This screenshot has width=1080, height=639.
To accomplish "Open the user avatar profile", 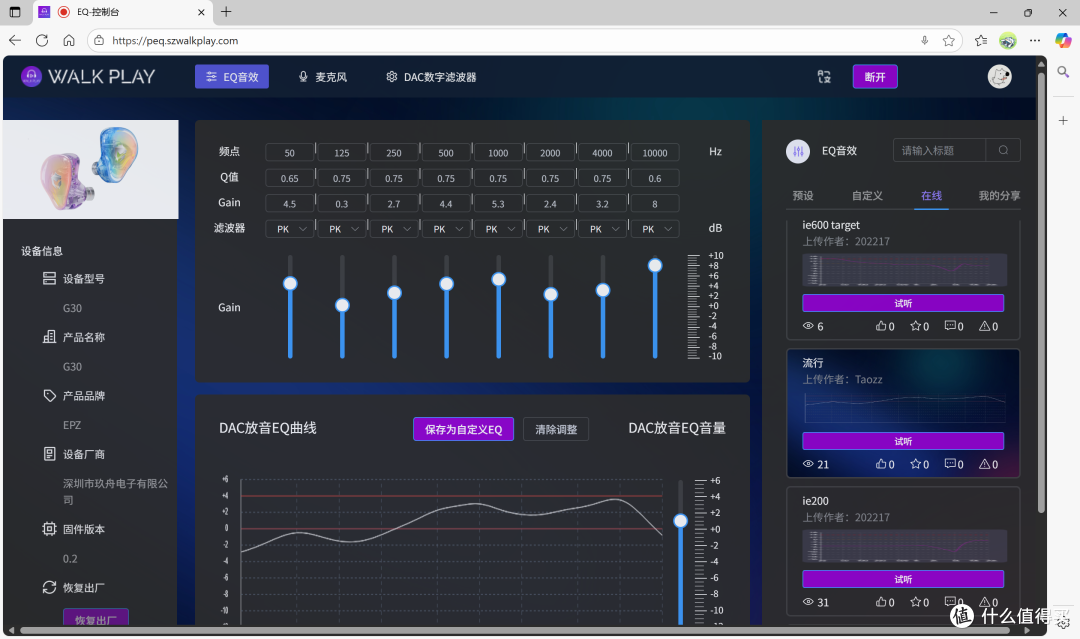I will tap(999, 76).
